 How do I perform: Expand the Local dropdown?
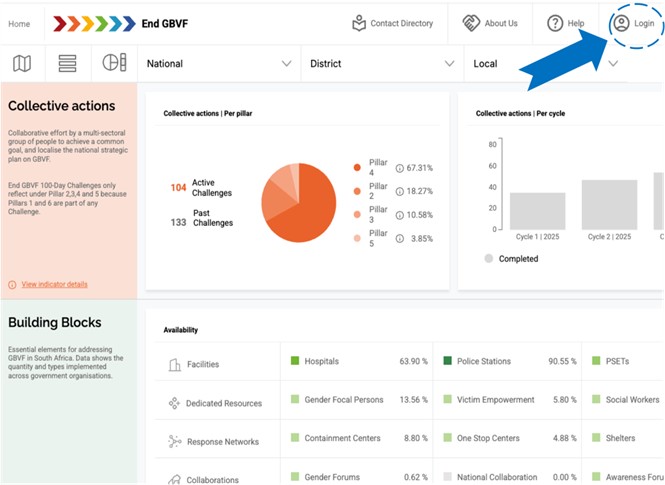point(545,64)
